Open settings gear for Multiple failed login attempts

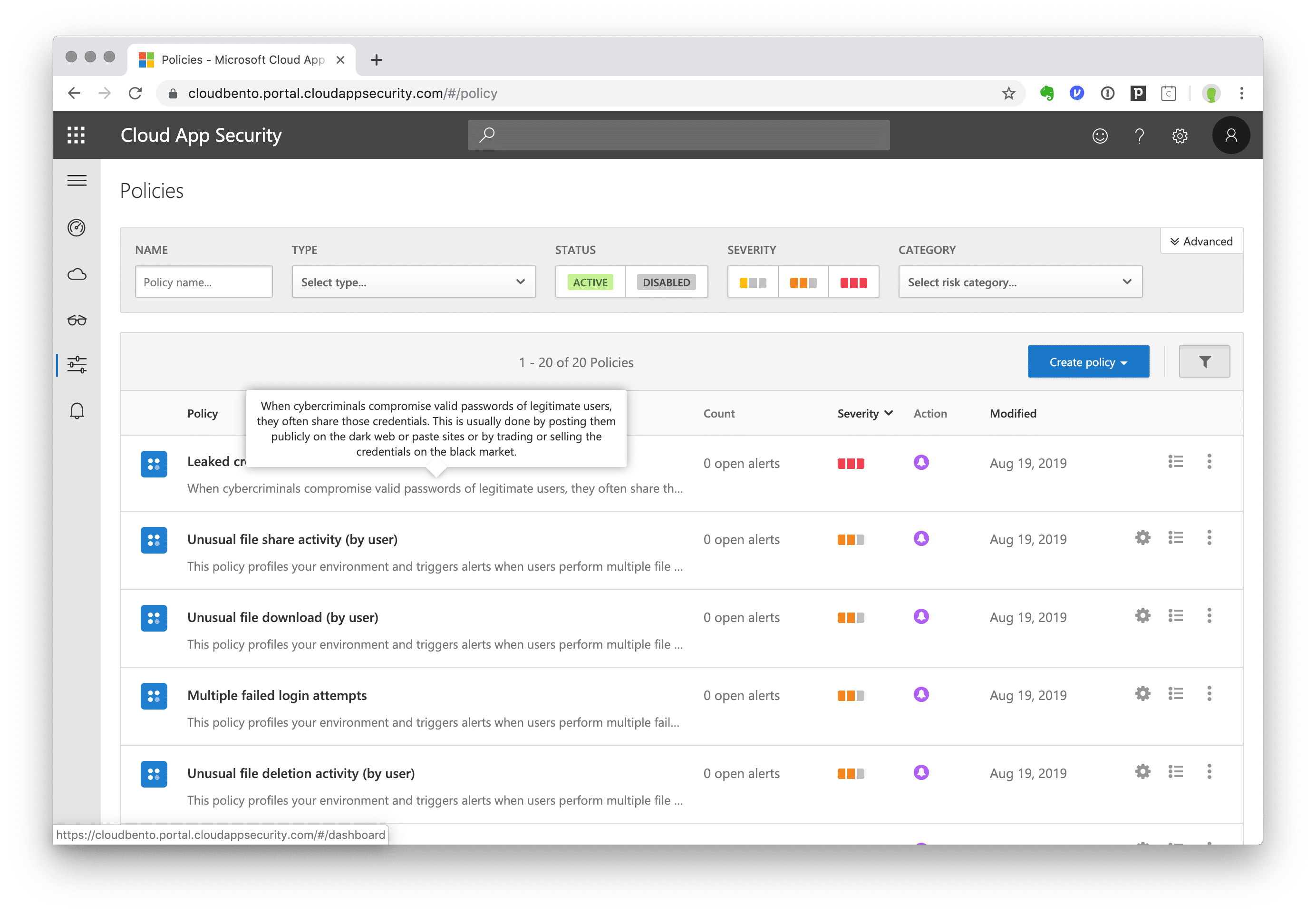(x=1142, y=694)
